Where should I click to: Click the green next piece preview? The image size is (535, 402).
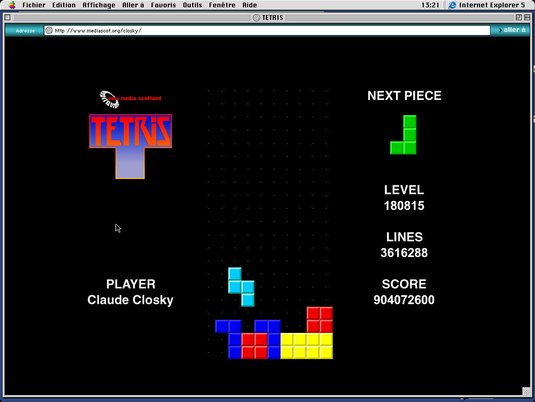[x=403, y=135]
